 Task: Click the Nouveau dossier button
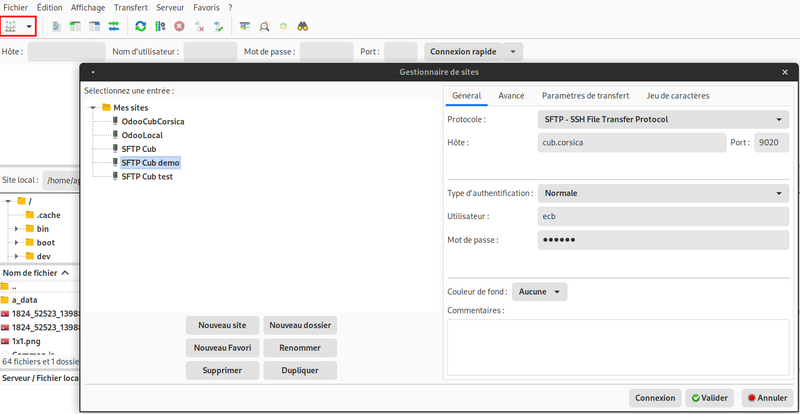[300, 325]
